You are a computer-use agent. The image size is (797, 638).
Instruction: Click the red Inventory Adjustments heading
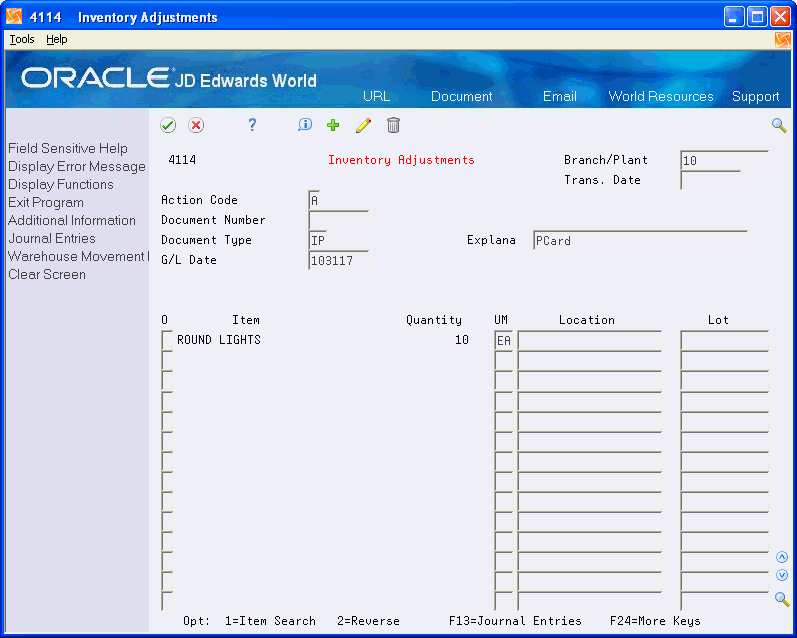point(401,160)
